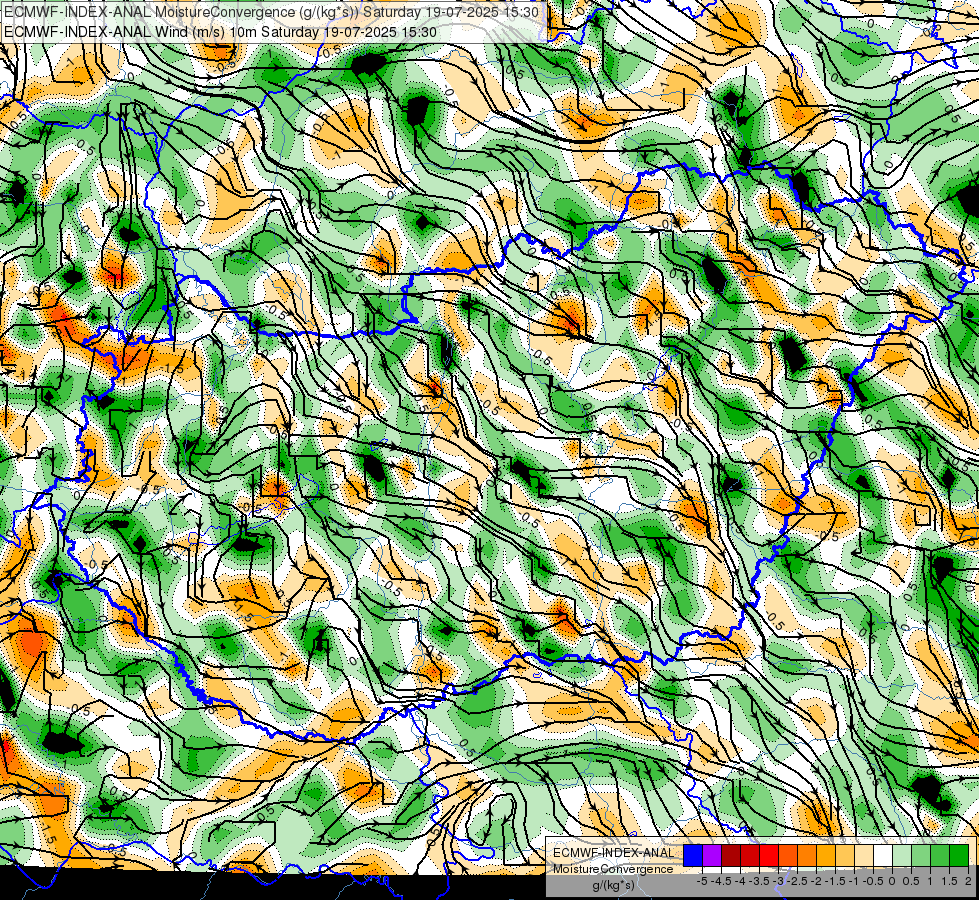Click the MoistureConvergence title line at top
The width and height of the screenshot is (979, 900).
click(271, 11)
